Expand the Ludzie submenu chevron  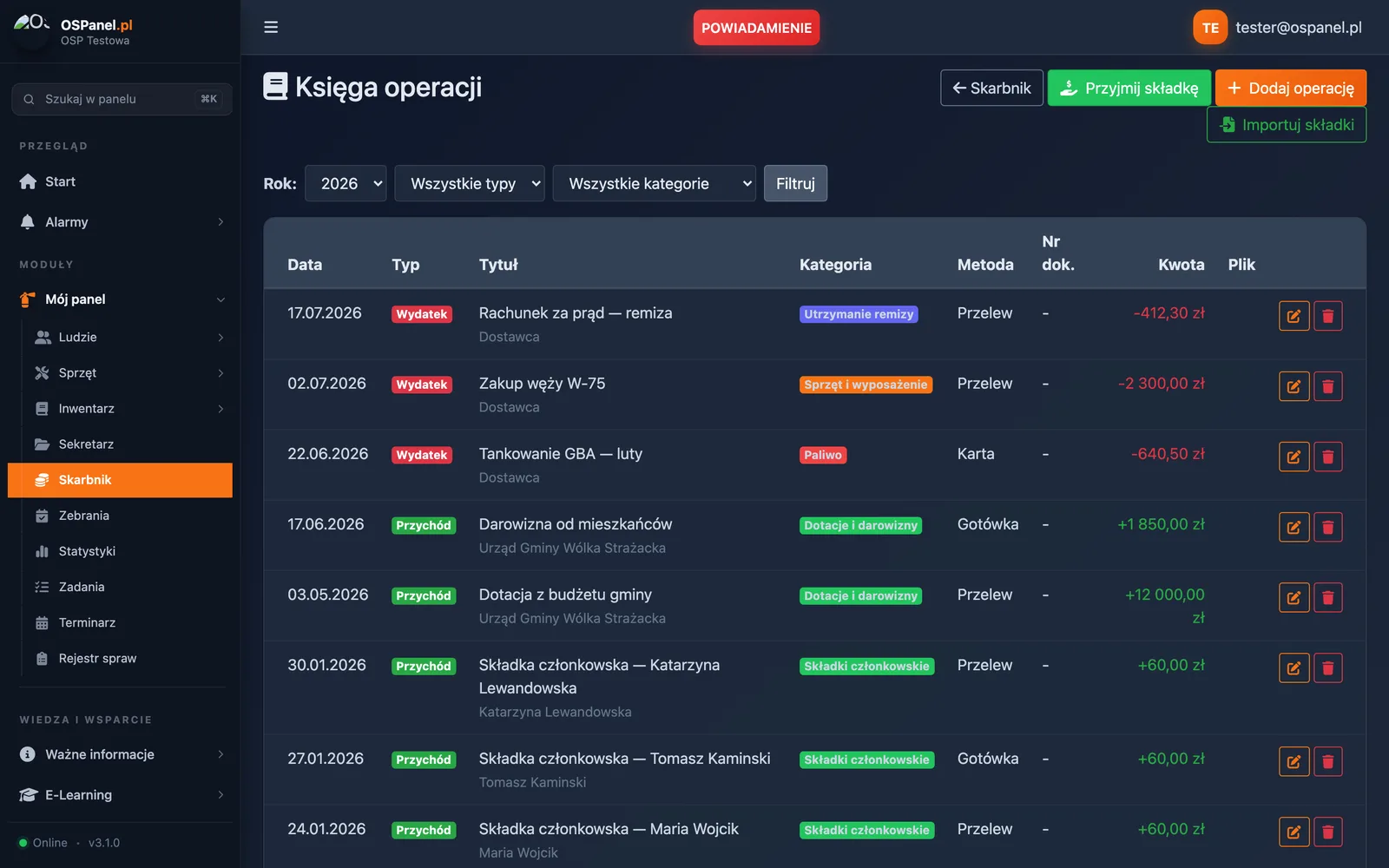221,338
